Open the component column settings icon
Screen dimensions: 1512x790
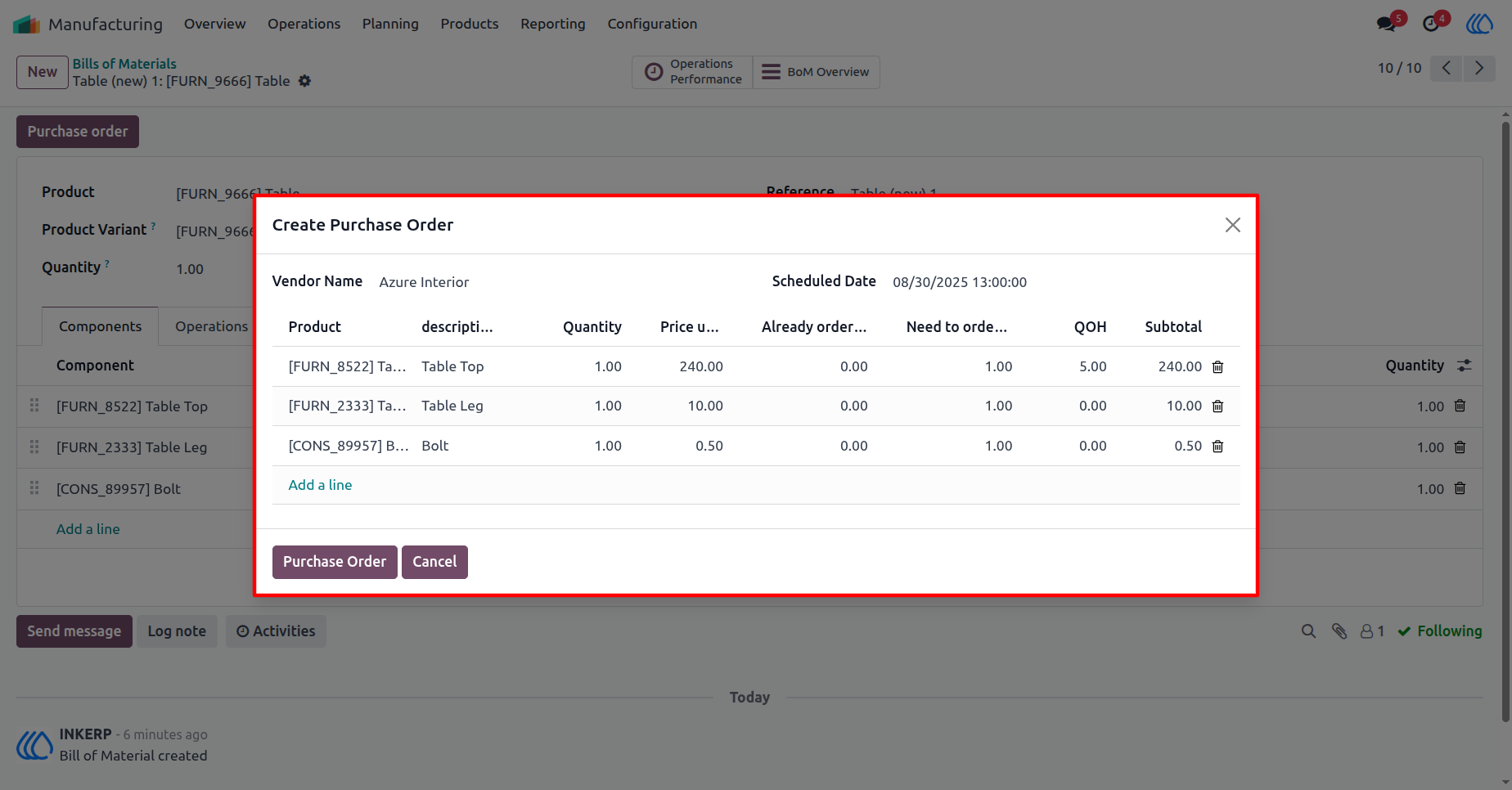tap(1465, 366)
